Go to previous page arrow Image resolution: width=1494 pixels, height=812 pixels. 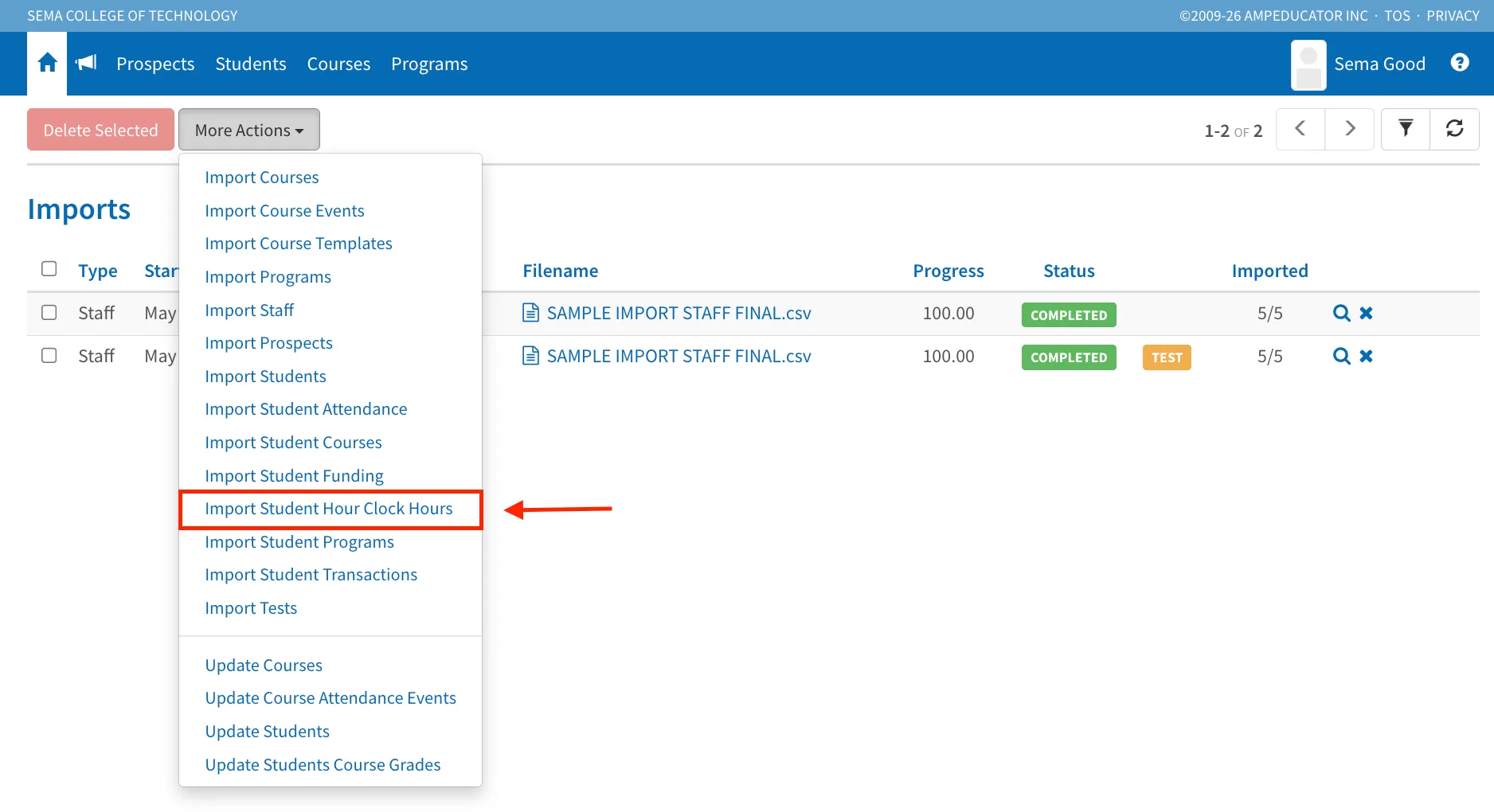coord(1300,129)
